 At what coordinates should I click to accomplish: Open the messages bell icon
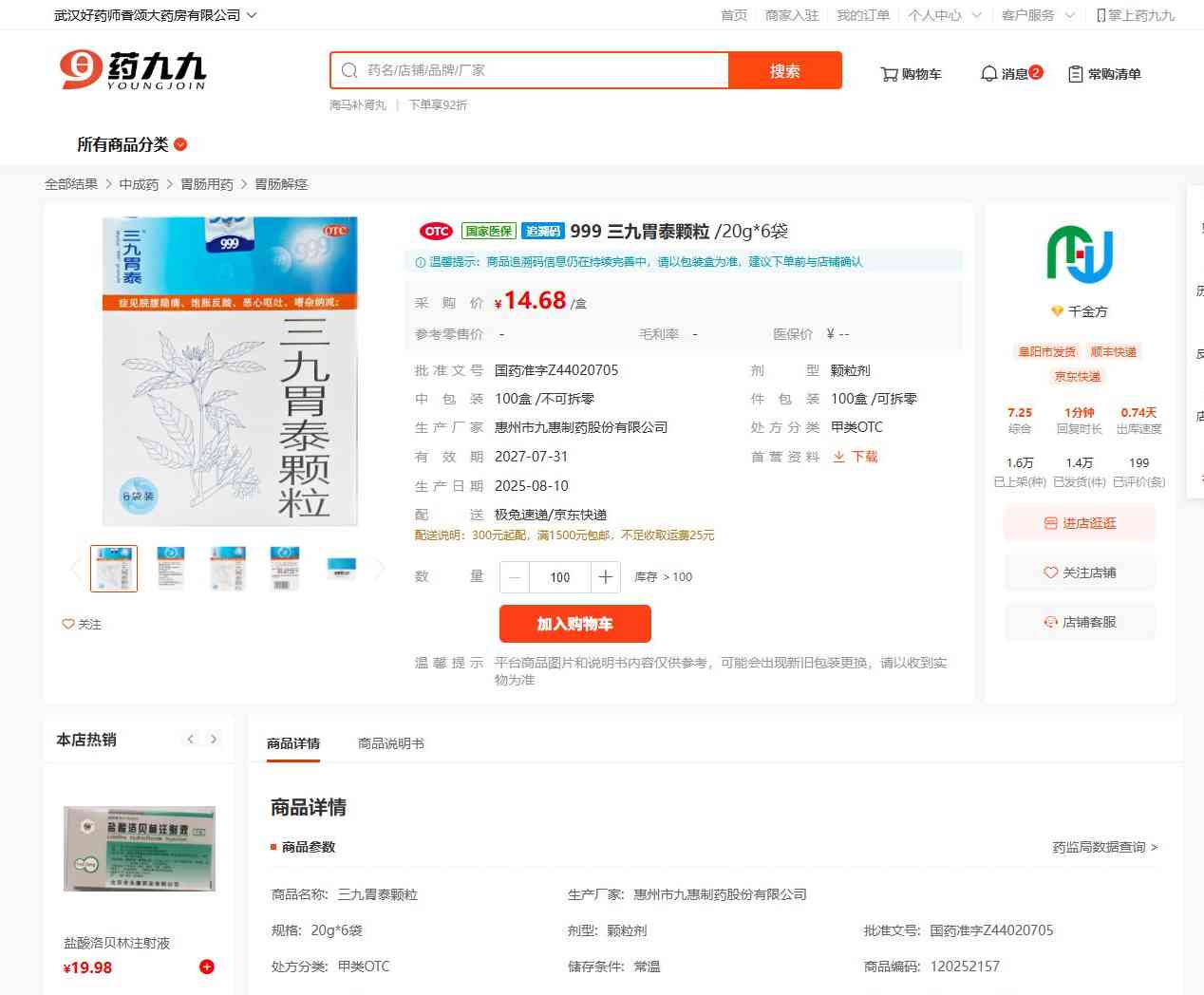[x=988, y=74]
